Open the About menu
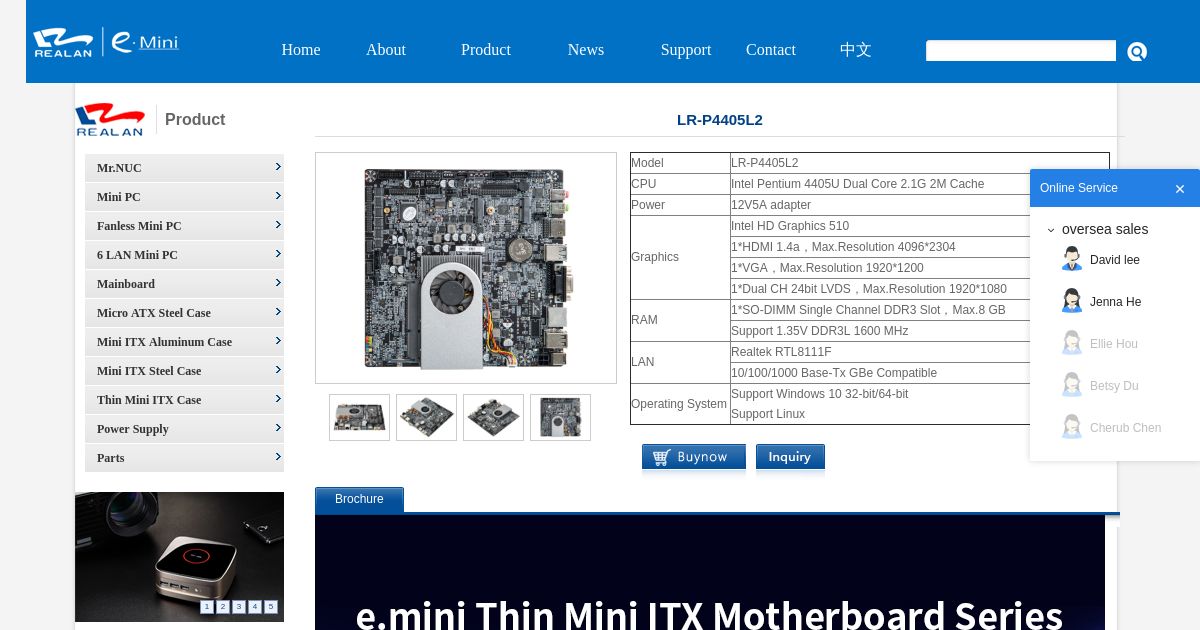This screenshot has height=630, width=1200. (386, 50)
